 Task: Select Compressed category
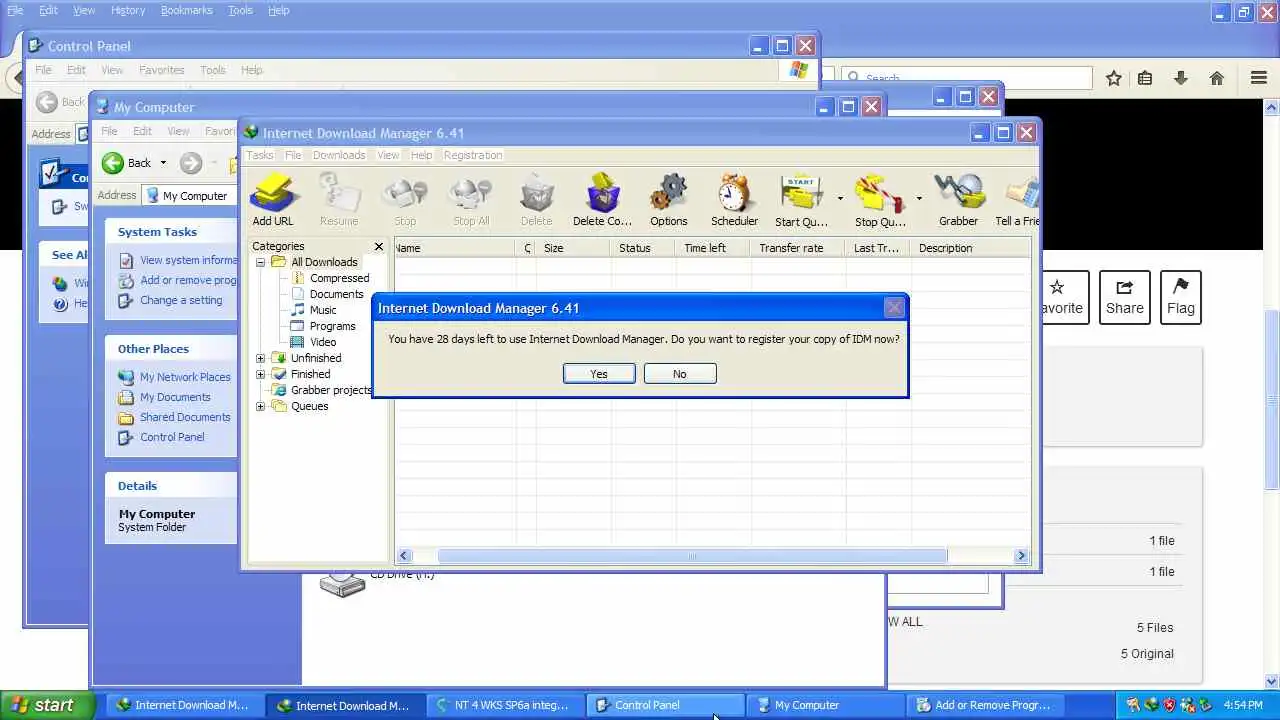coord(339,278)
